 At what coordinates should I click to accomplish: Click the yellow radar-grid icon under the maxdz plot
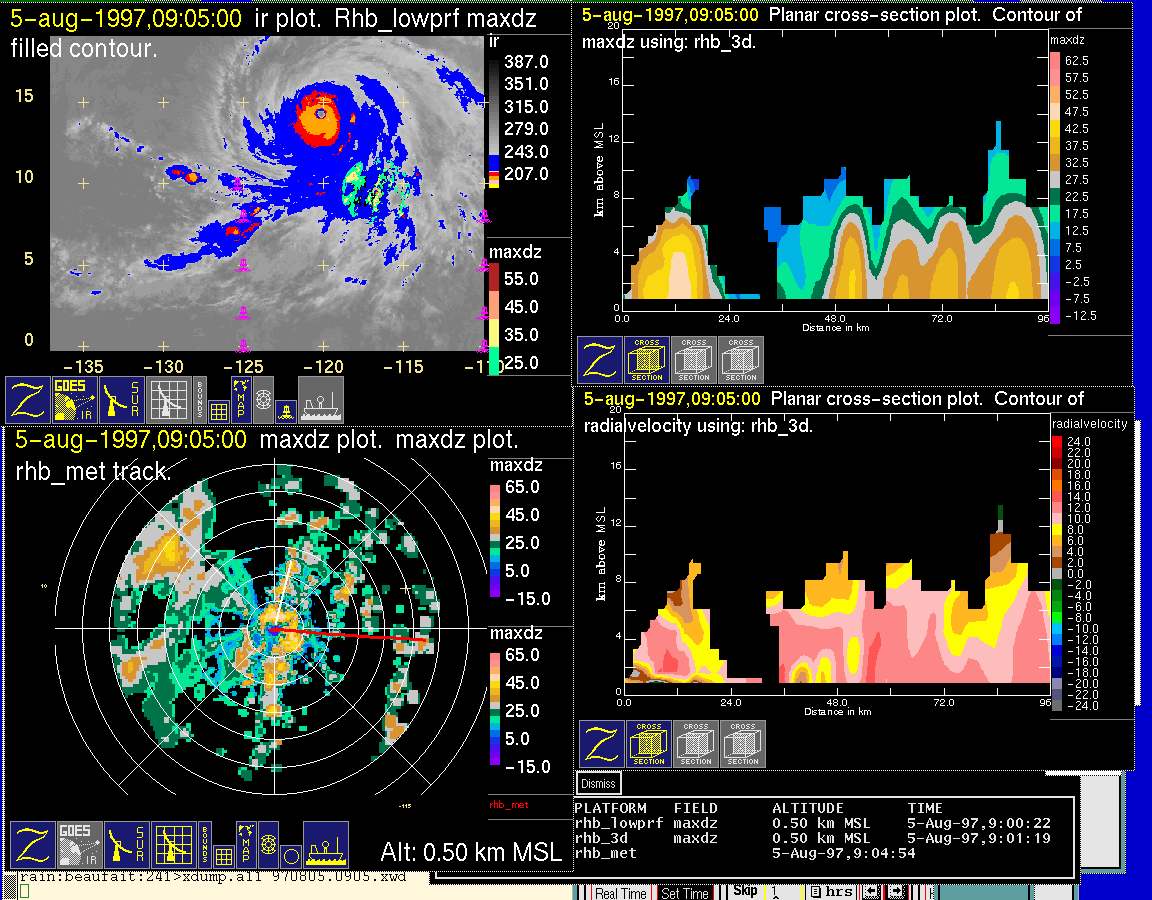(x=173, y=844)
